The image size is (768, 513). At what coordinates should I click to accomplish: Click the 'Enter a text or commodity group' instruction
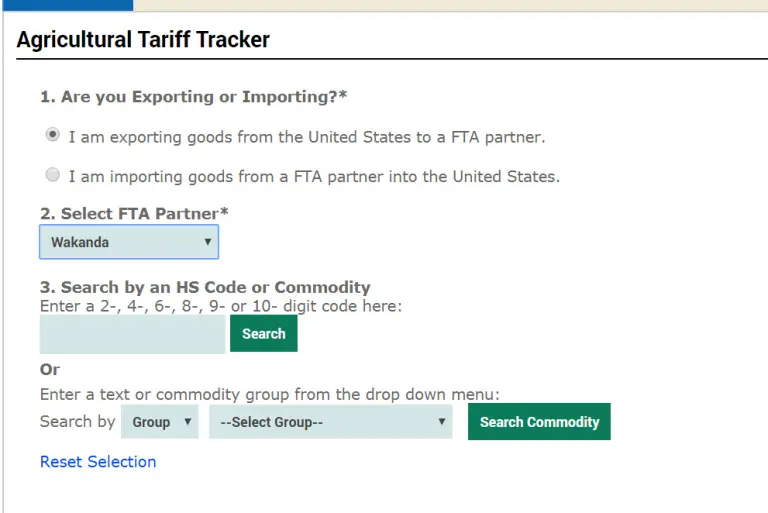(x=269, y=394)
